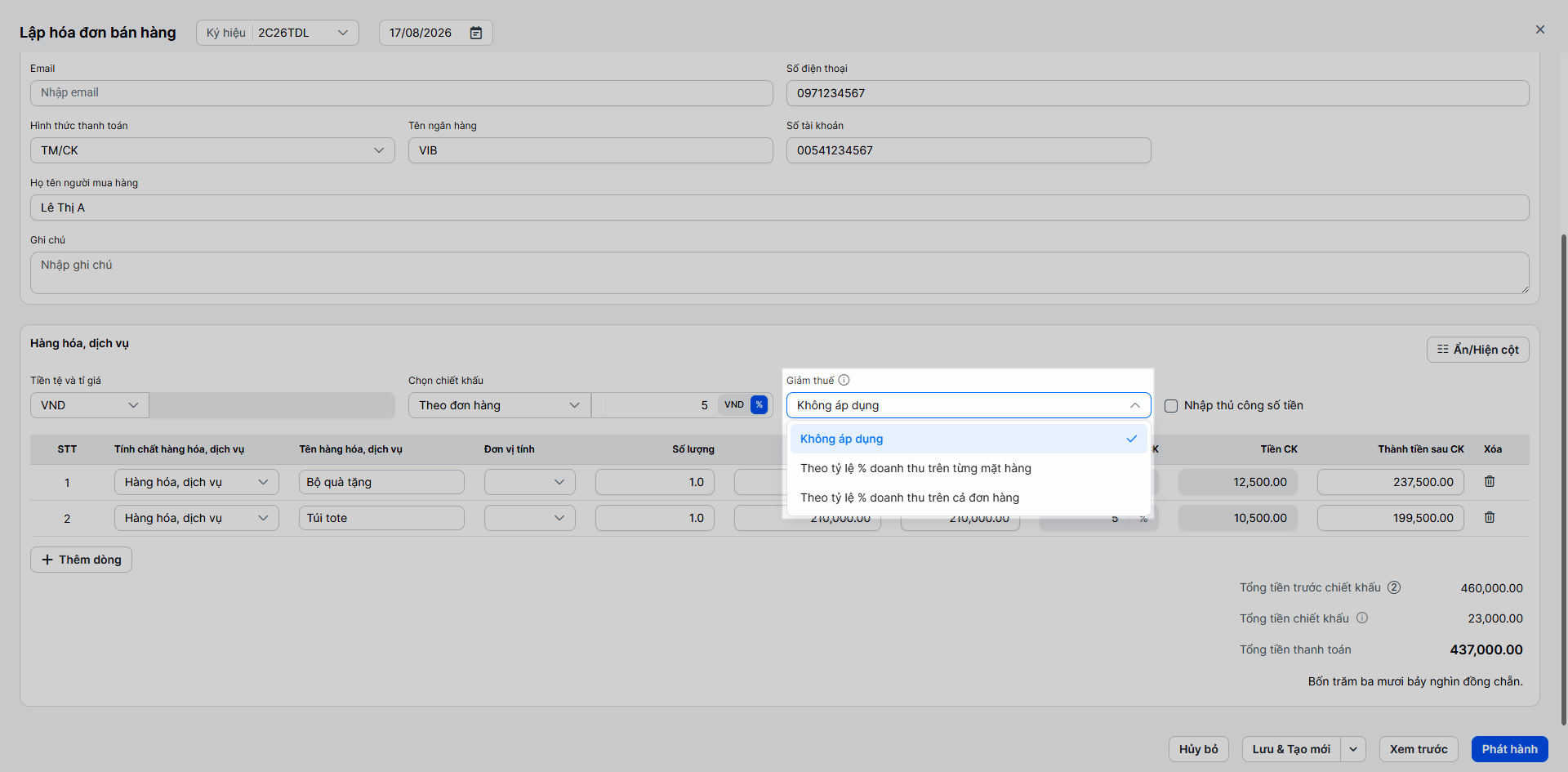Click the Phát hành button
The height and width of the screenshot is (772, 1568).
[1510, 749]
